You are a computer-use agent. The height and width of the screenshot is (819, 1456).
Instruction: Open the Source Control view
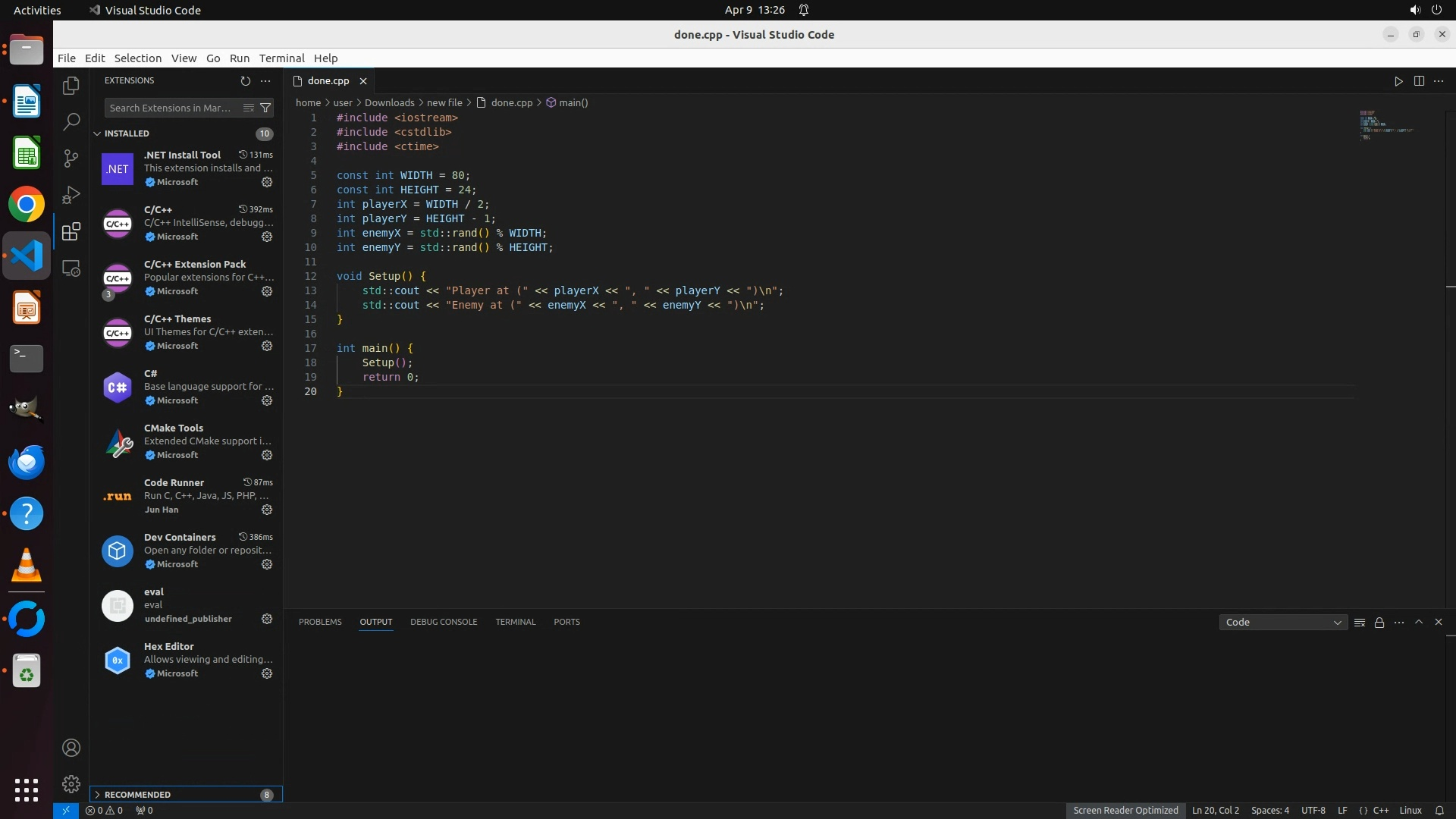[71, 158]
